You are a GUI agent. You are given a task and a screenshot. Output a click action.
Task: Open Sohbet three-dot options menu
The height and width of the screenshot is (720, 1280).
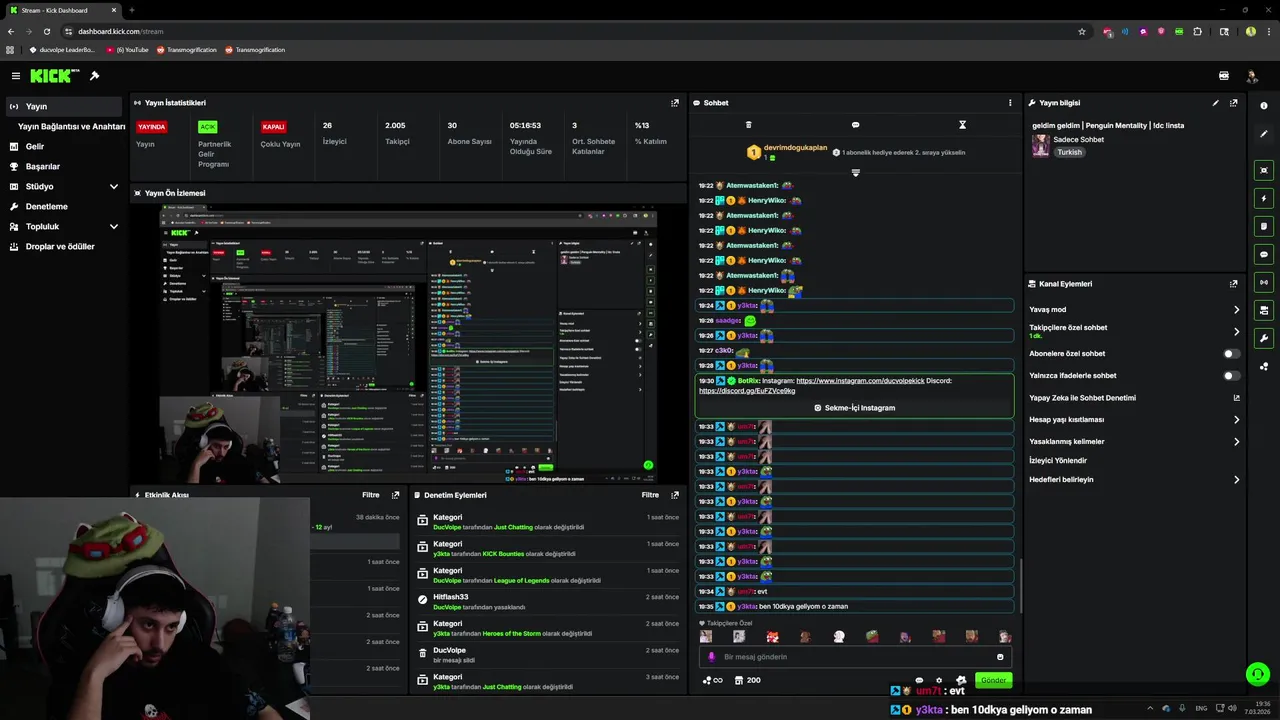1010,103
